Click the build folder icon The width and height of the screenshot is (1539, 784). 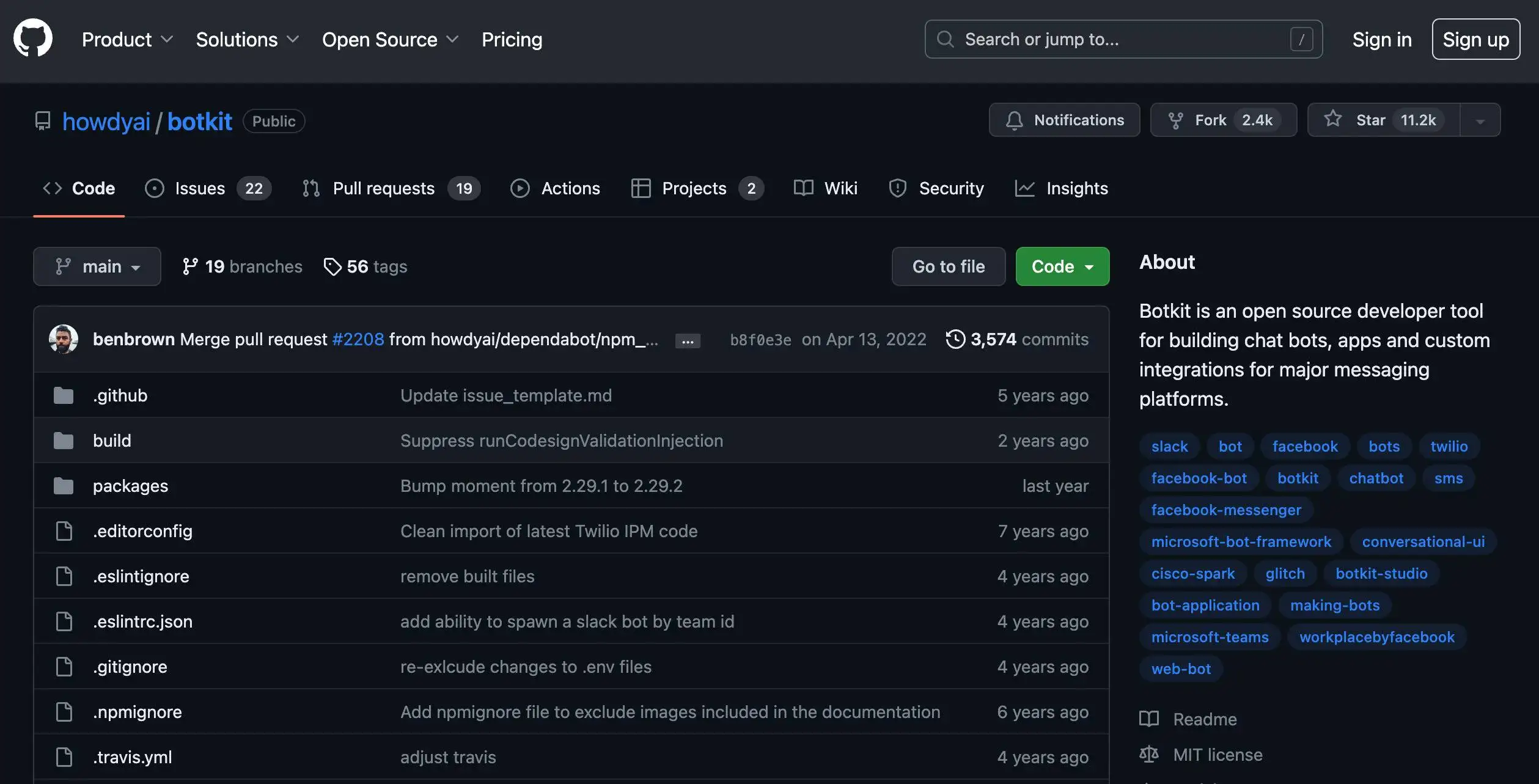(x=64, y=441)
